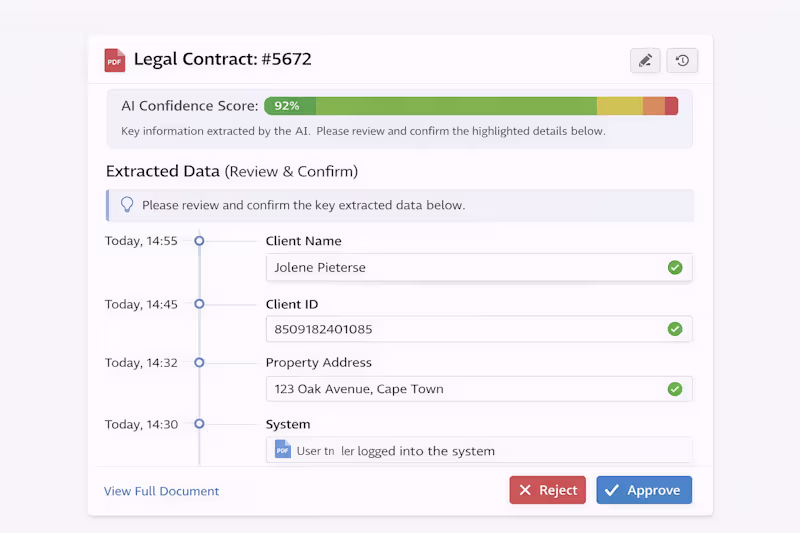Click the red PDF icon beside the title
800x533 pixels.
click(115, 60)
